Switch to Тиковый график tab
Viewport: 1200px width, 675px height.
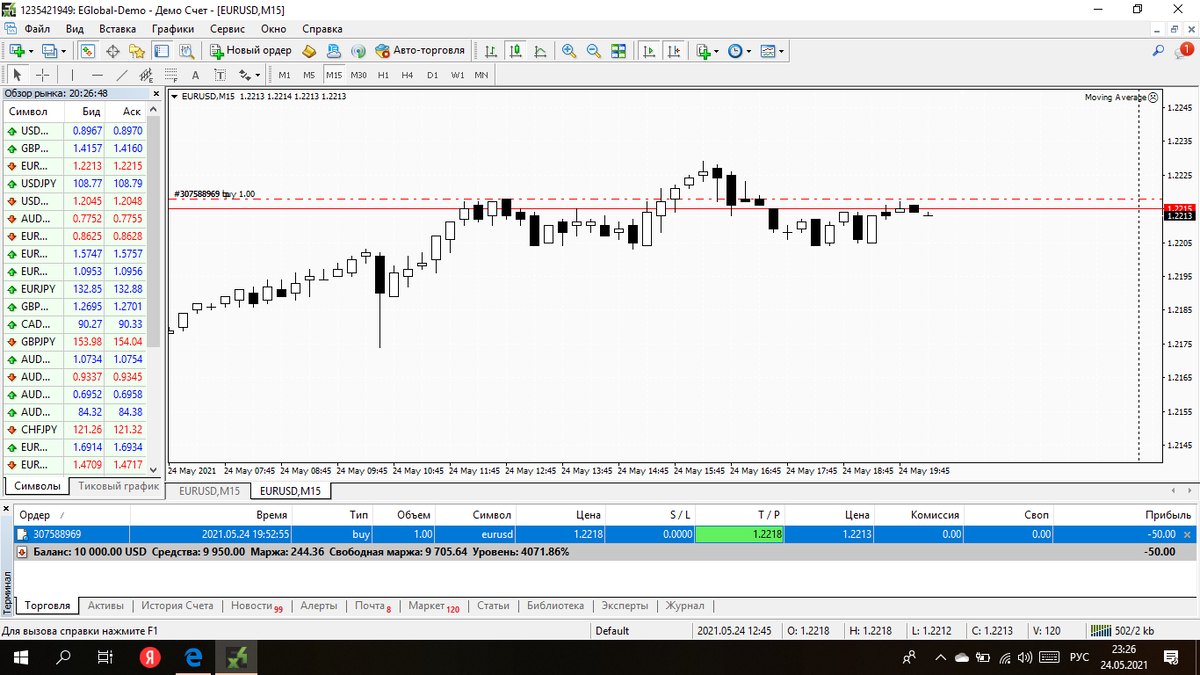118,486
